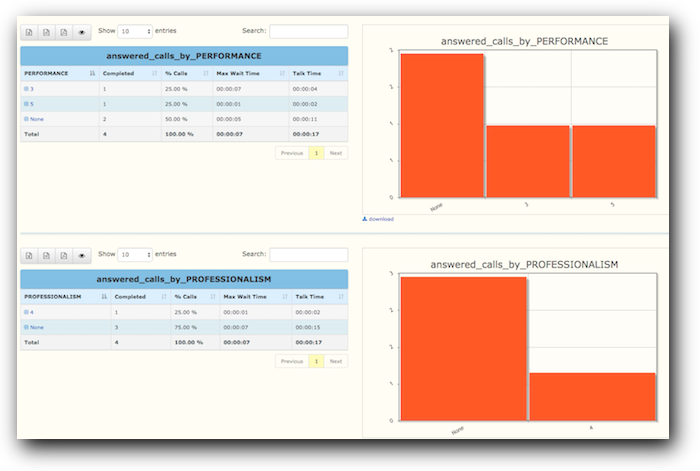This screenshot has height=471, width=700.
Task: Sort PROFESSIONALISM table by Max Wait Time
Action: pos(255,296)
